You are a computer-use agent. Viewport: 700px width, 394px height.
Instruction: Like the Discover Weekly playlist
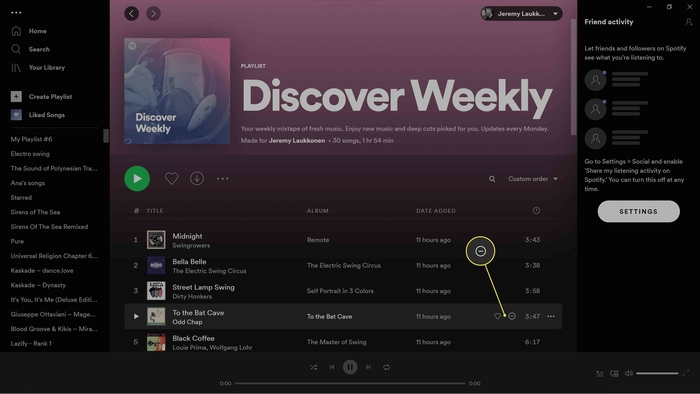point(171,178)
